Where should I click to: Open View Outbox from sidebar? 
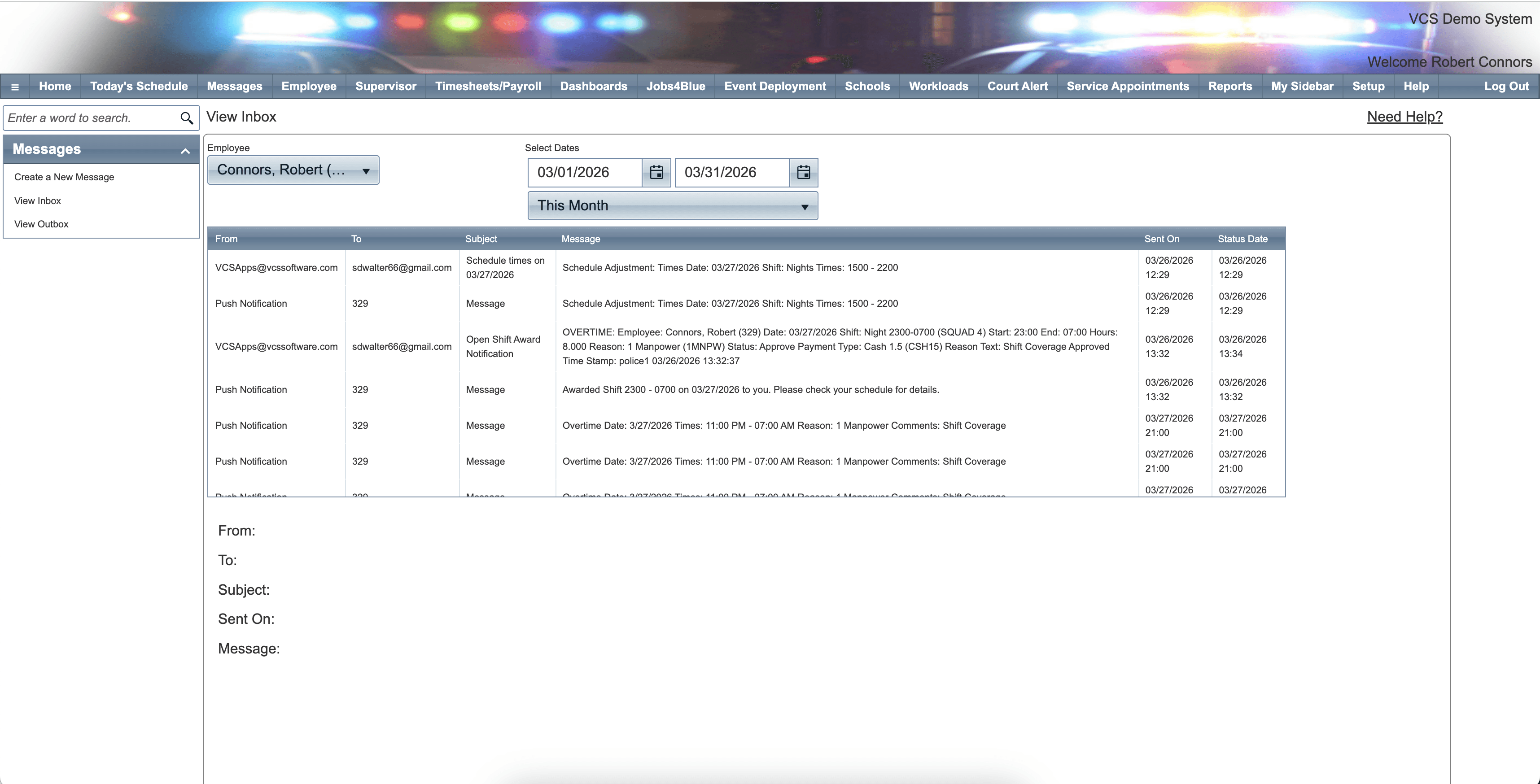41,224
